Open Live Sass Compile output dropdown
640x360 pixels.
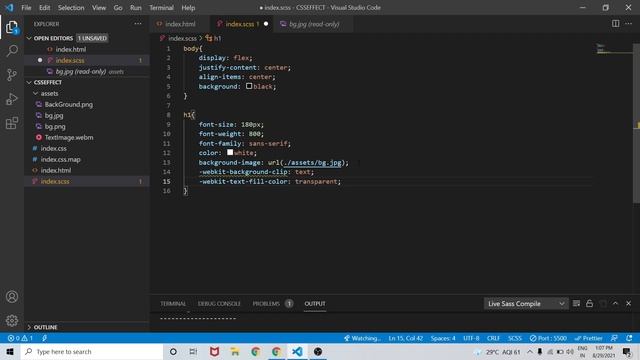(526, 304)
